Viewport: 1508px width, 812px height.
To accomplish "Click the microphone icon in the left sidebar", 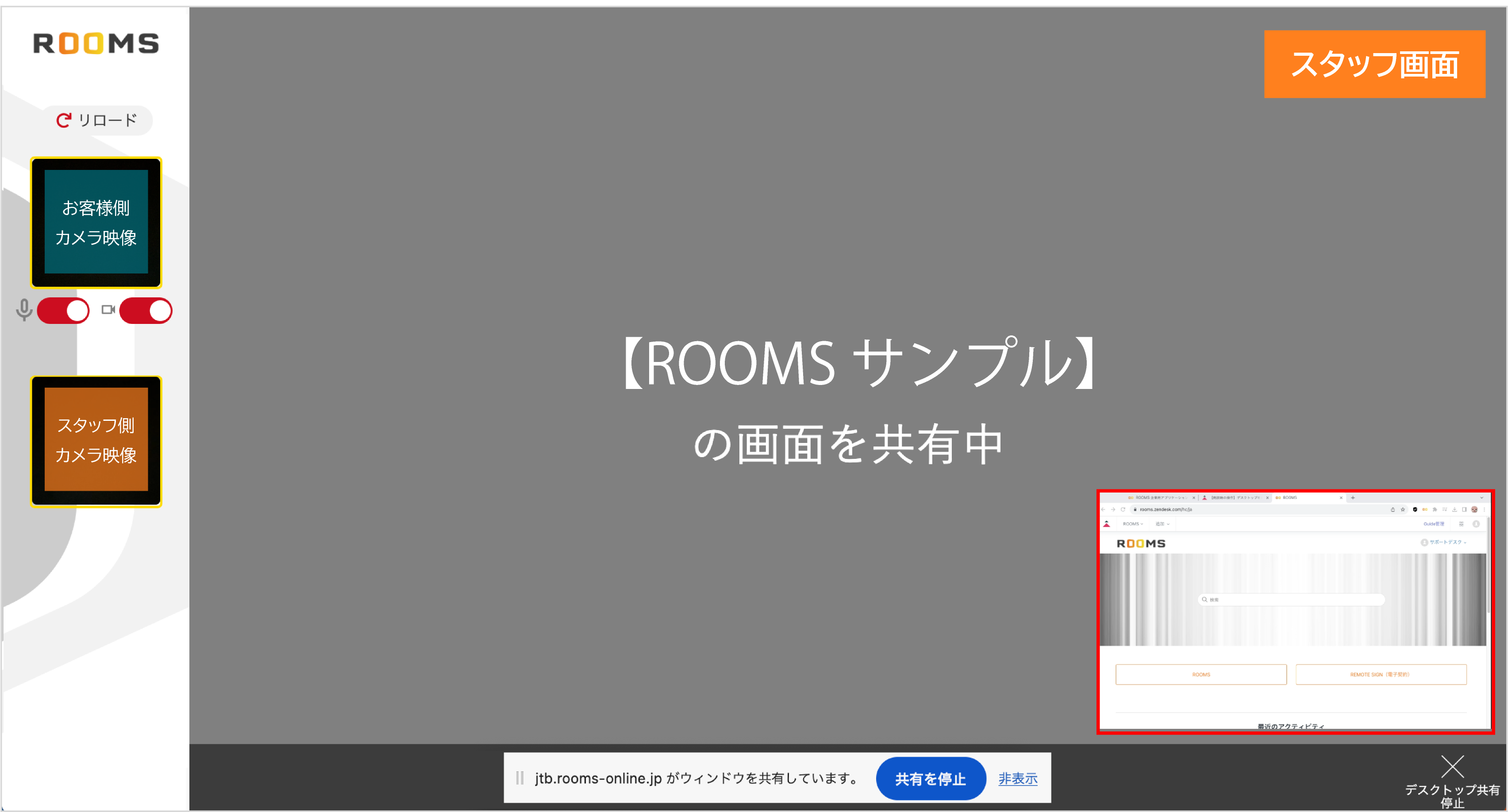I will [24, 311].
